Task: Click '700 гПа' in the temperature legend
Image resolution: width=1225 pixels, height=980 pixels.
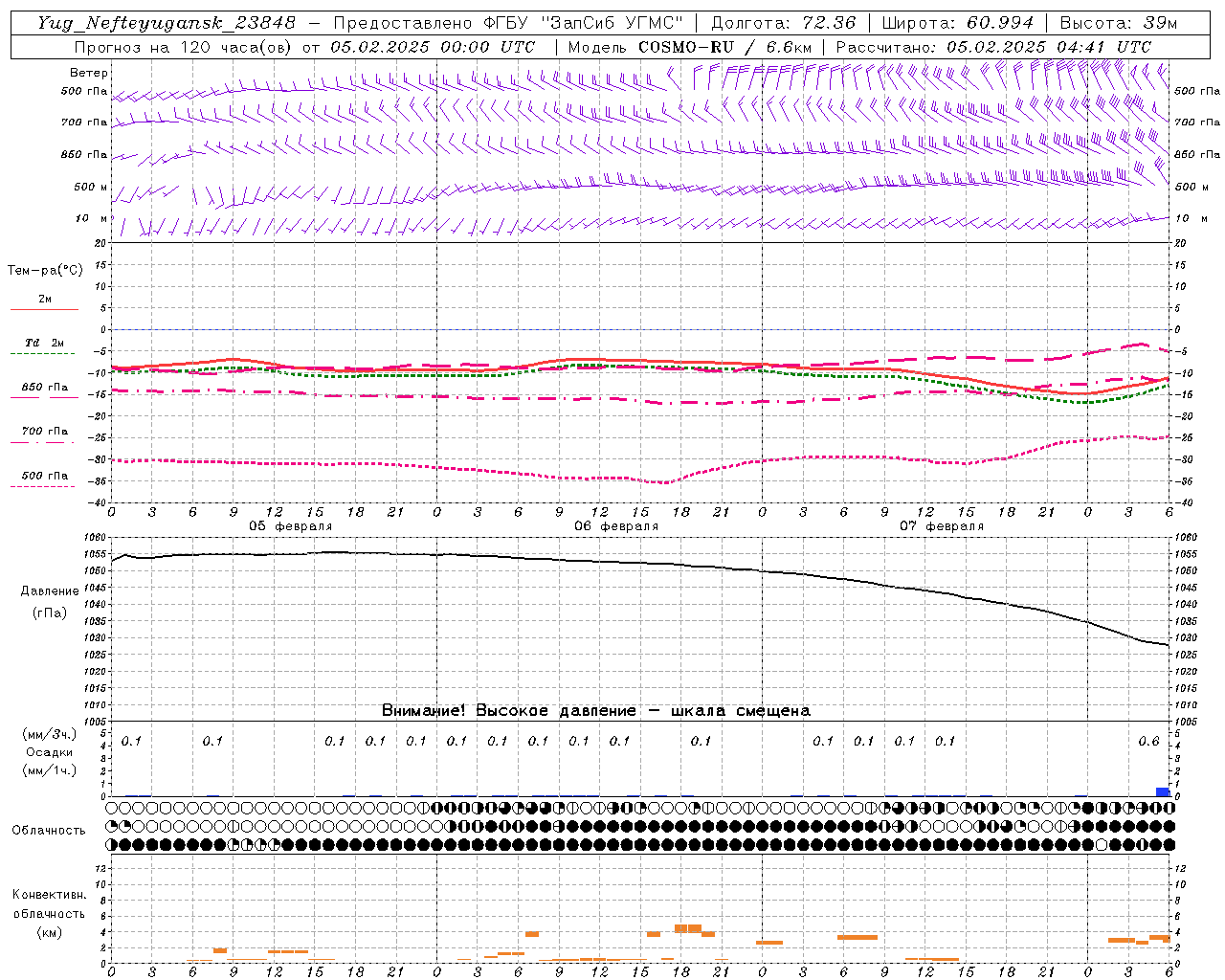Action: (x=45, y=432)
